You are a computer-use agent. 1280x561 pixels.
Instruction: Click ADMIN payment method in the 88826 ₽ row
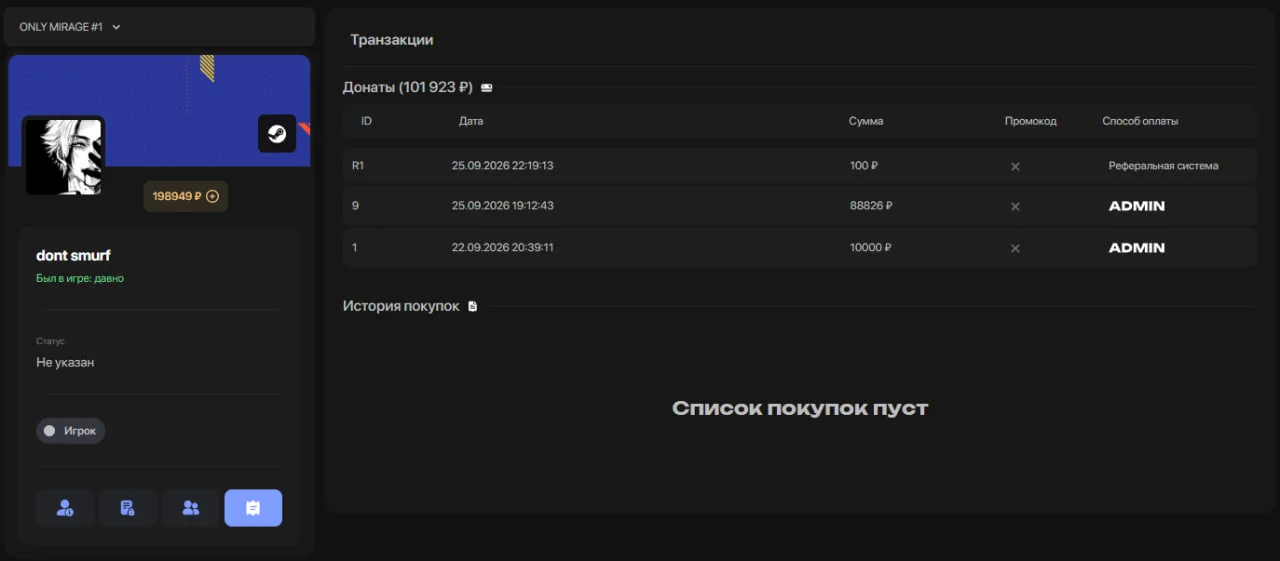tap(1137, 206)
